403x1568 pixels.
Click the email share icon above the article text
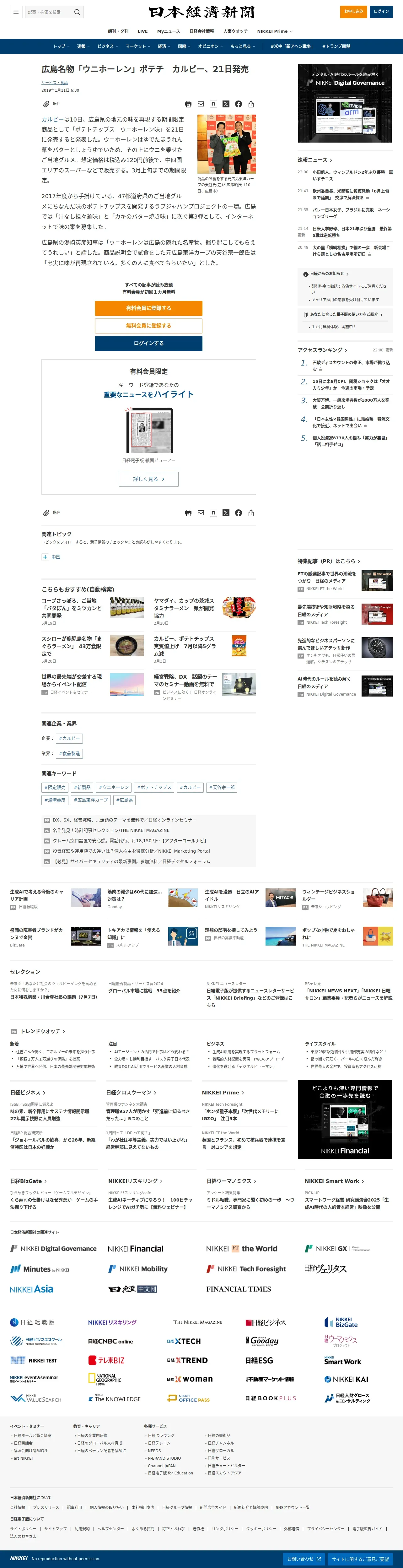[x=201, y=104]
